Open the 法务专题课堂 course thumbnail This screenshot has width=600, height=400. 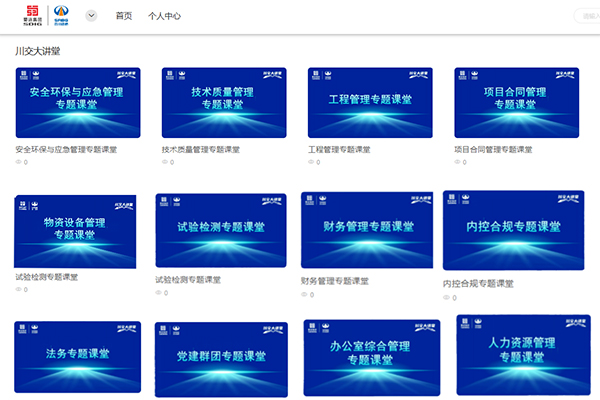click(x=77, y=357)
